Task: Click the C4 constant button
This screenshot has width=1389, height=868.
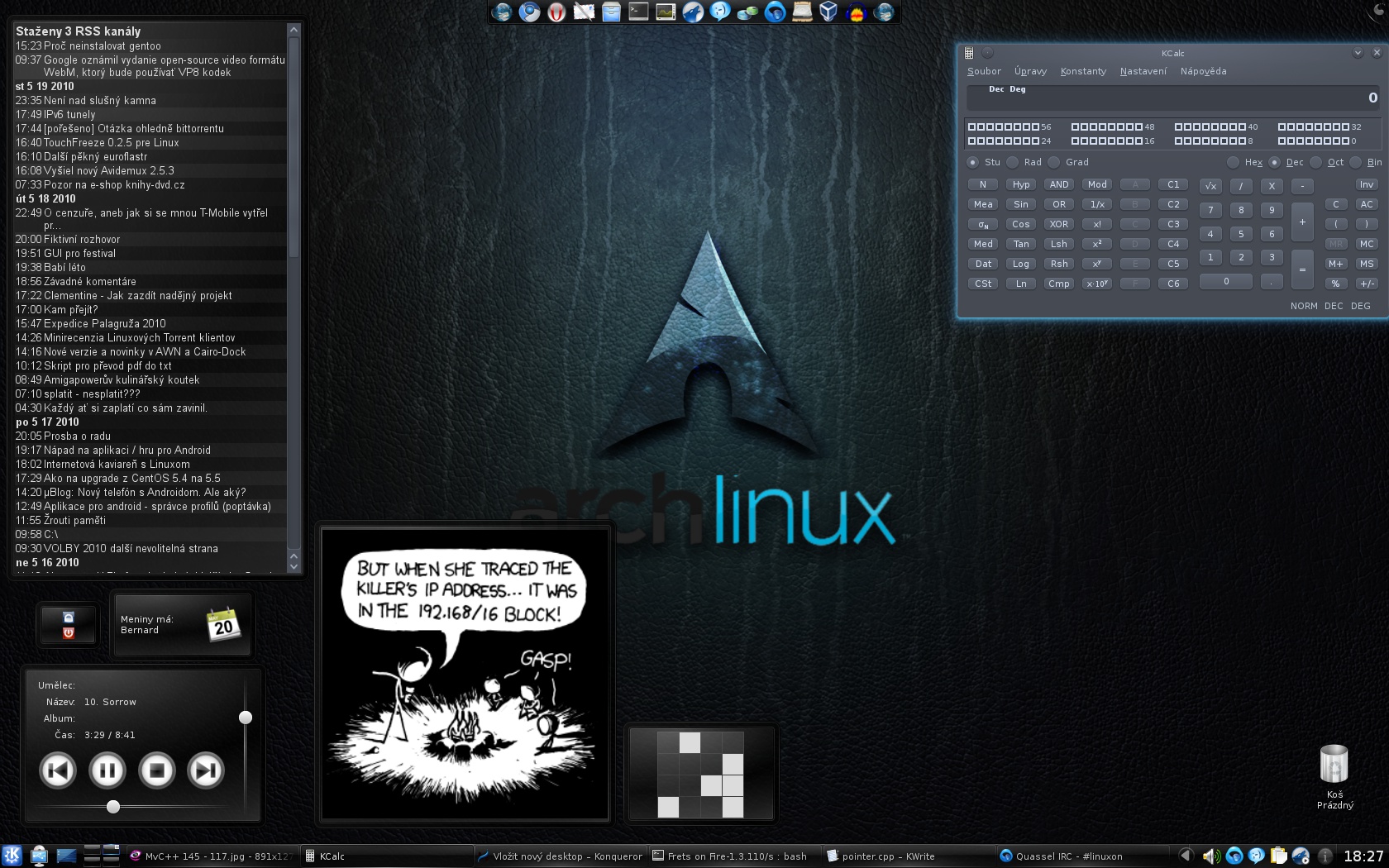Action: point(1173,244)
